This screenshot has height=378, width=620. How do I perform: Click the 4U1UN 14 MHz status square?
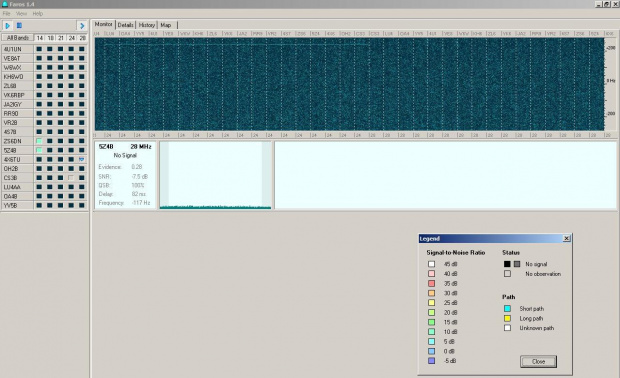39,49
